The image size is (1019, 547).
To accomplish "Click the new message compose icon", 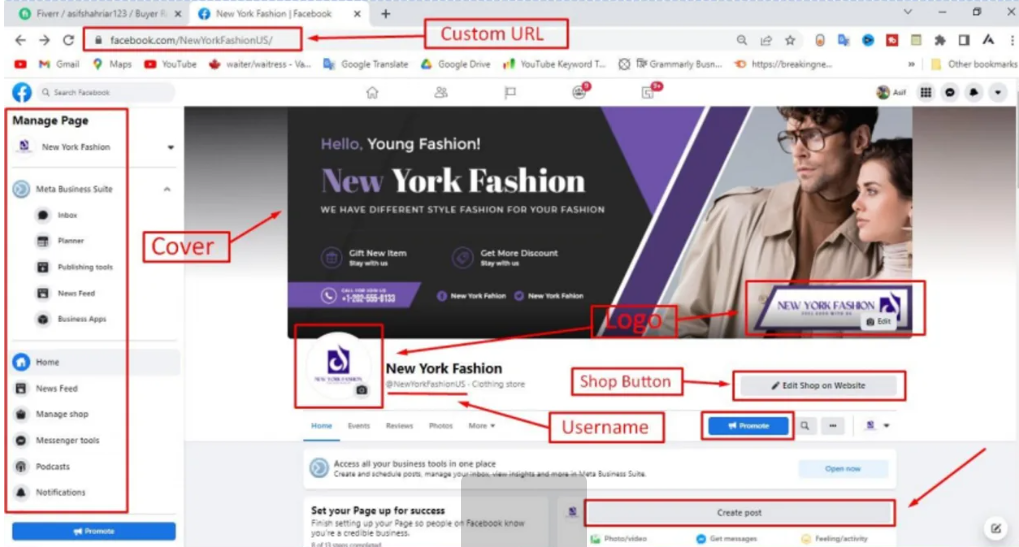I will point(996,528).
